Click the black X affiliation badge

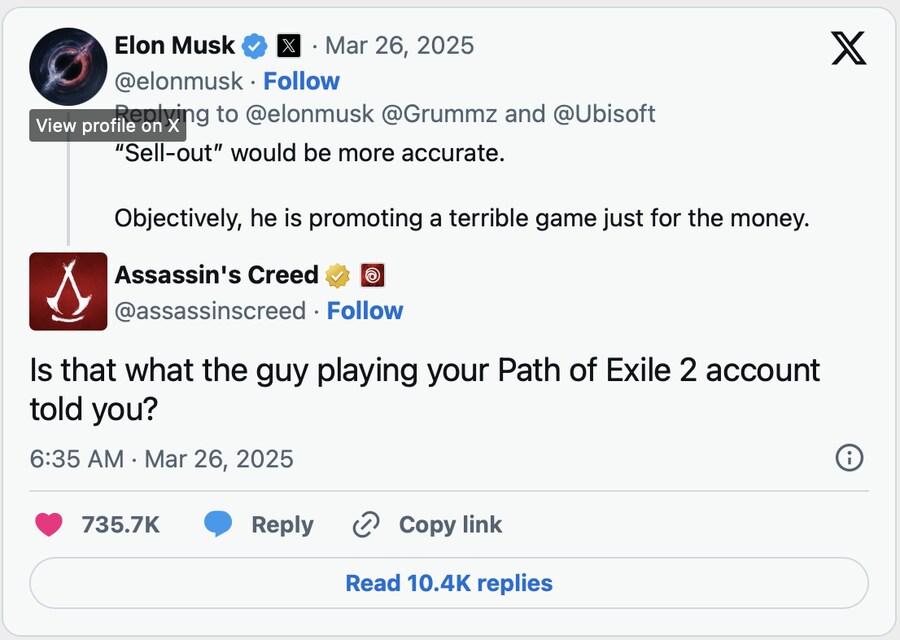coord(288,46)
